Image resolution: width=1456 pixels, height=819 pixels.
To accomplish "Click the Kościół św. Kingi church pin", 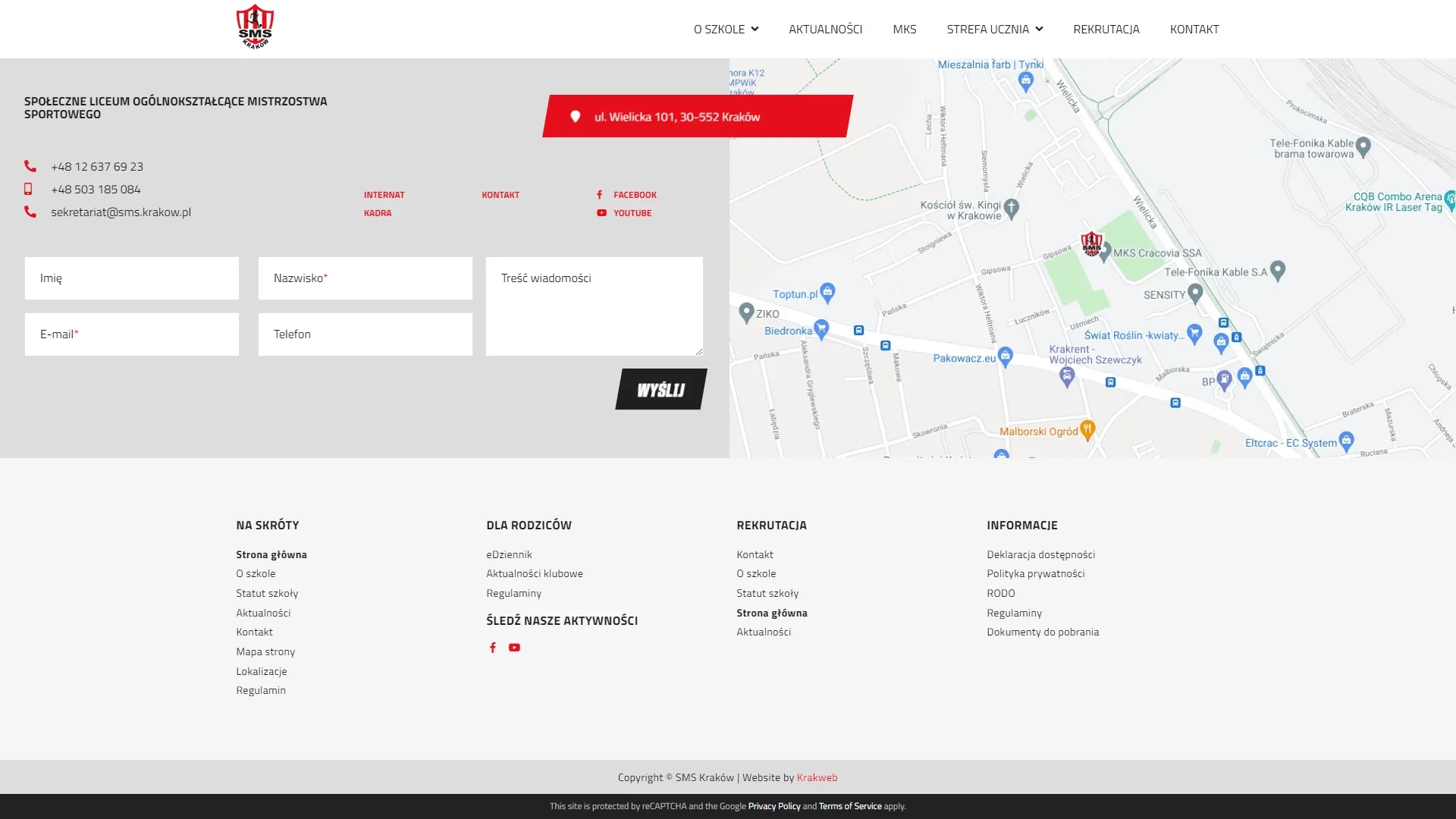I will pyautogui.click(x=1012, y=208).
